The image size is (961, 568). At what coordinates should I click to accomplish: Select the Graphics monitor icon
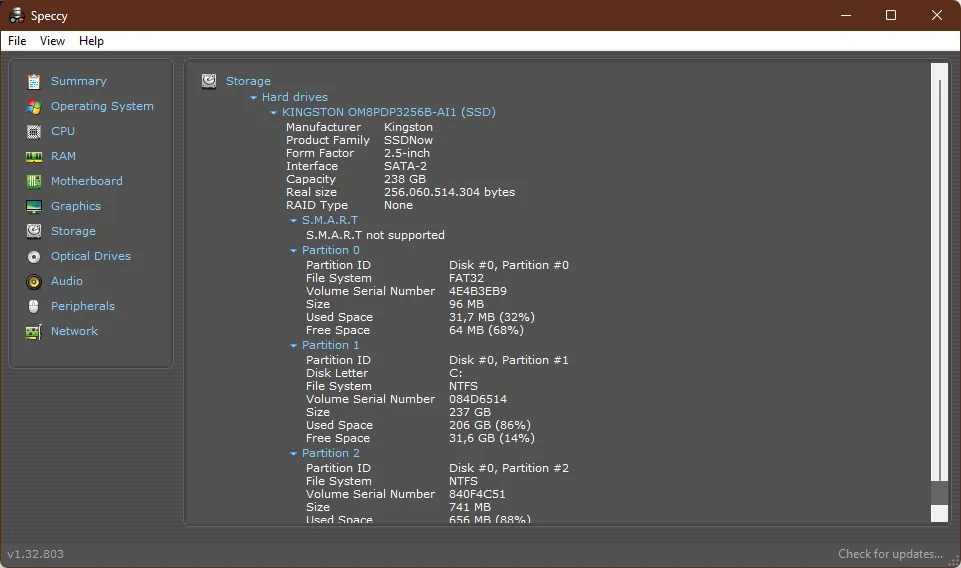pos(34,206)
